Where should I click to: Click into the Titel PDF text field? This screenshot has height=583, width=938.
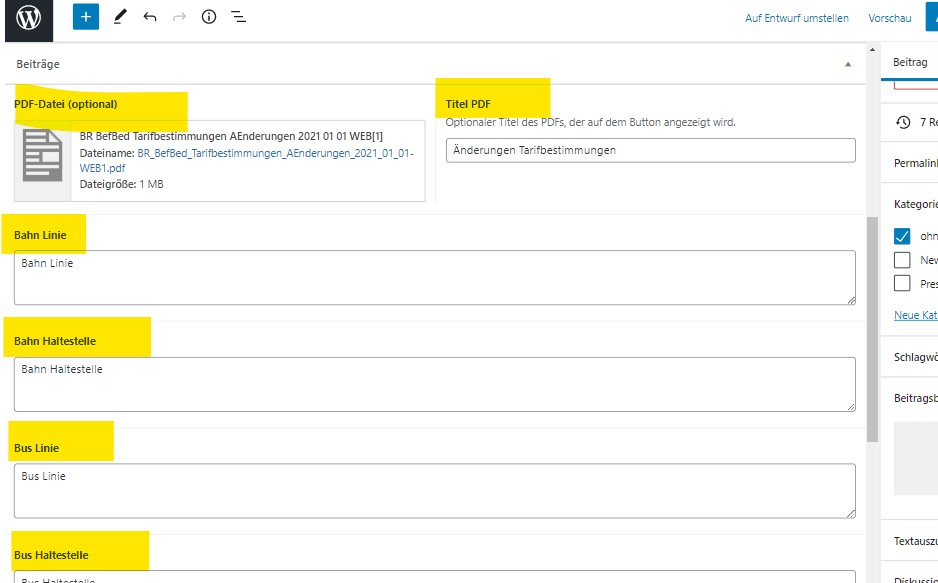pos(650,150)
